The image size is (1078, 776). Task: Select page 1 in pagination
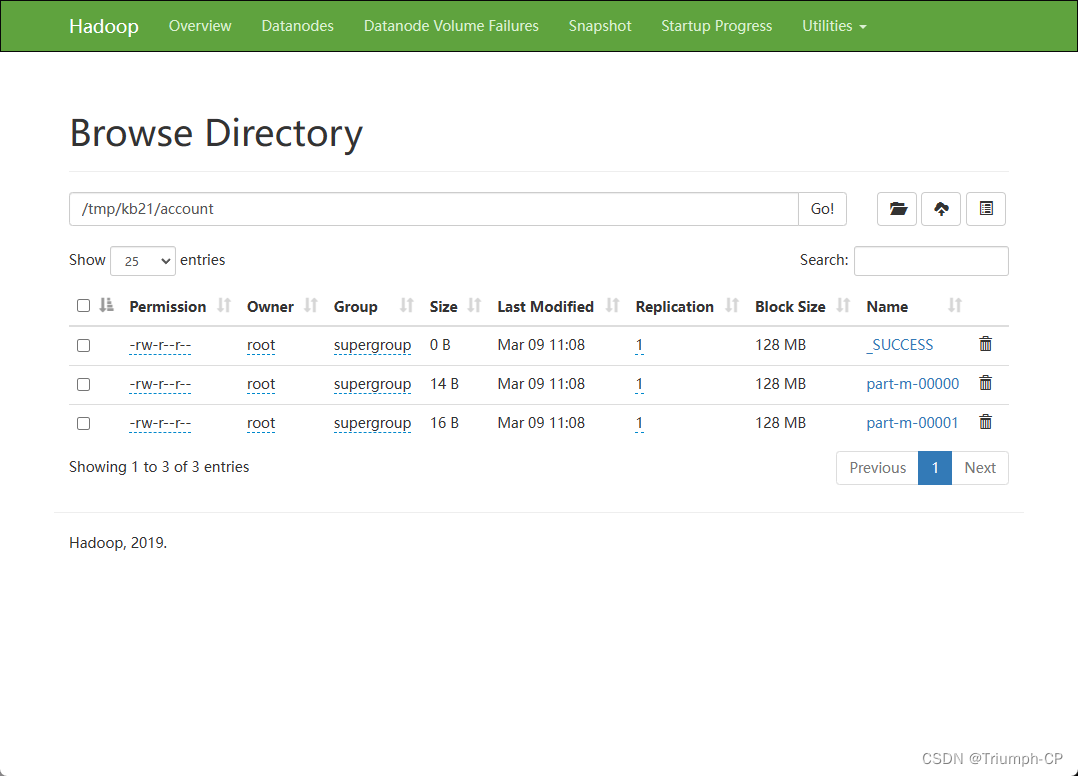pyautogui.click(x=935, y=468)
